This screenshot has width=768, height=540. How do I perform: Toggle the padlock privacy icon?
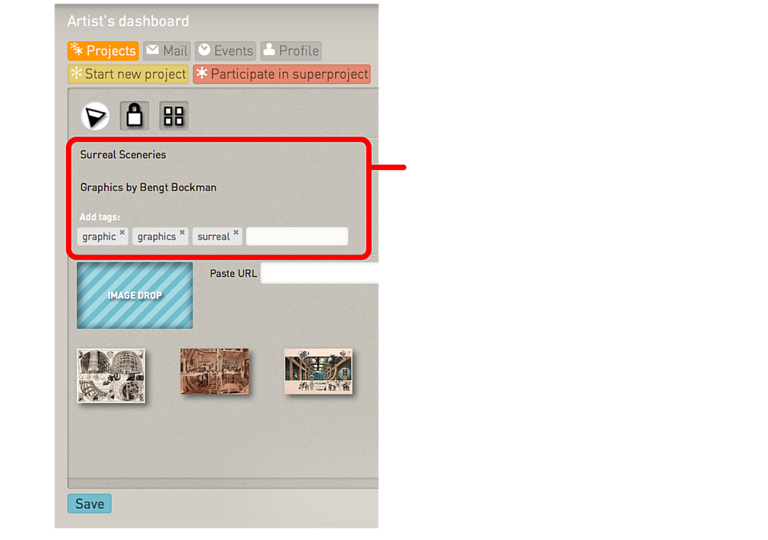click(135, 116)
